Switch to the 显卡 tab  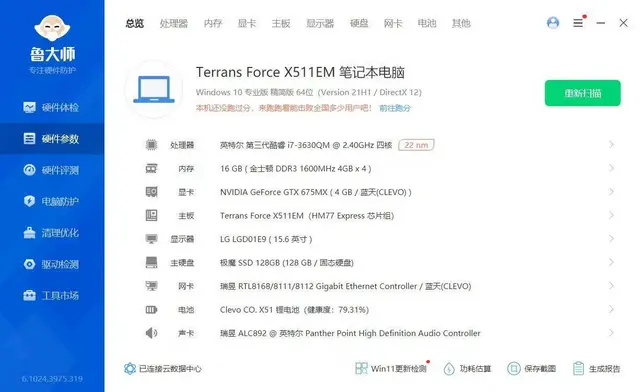(247, 23)
